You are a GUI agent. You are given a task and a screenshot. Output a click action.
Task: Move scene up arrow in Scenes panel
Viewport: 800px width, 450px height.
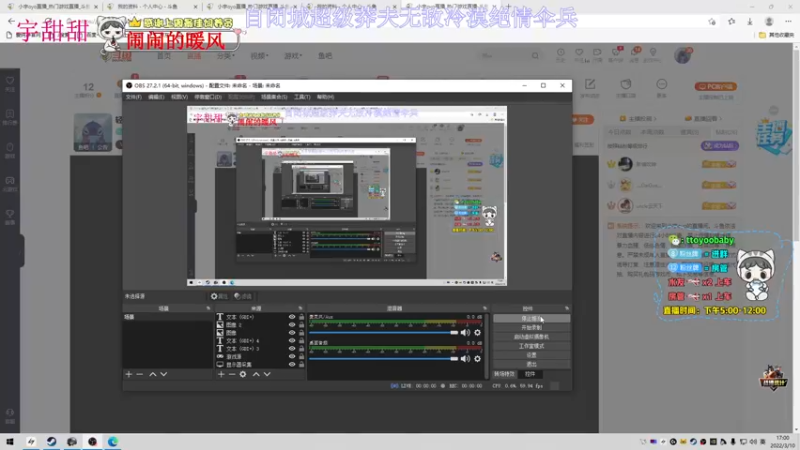point(153,374)
